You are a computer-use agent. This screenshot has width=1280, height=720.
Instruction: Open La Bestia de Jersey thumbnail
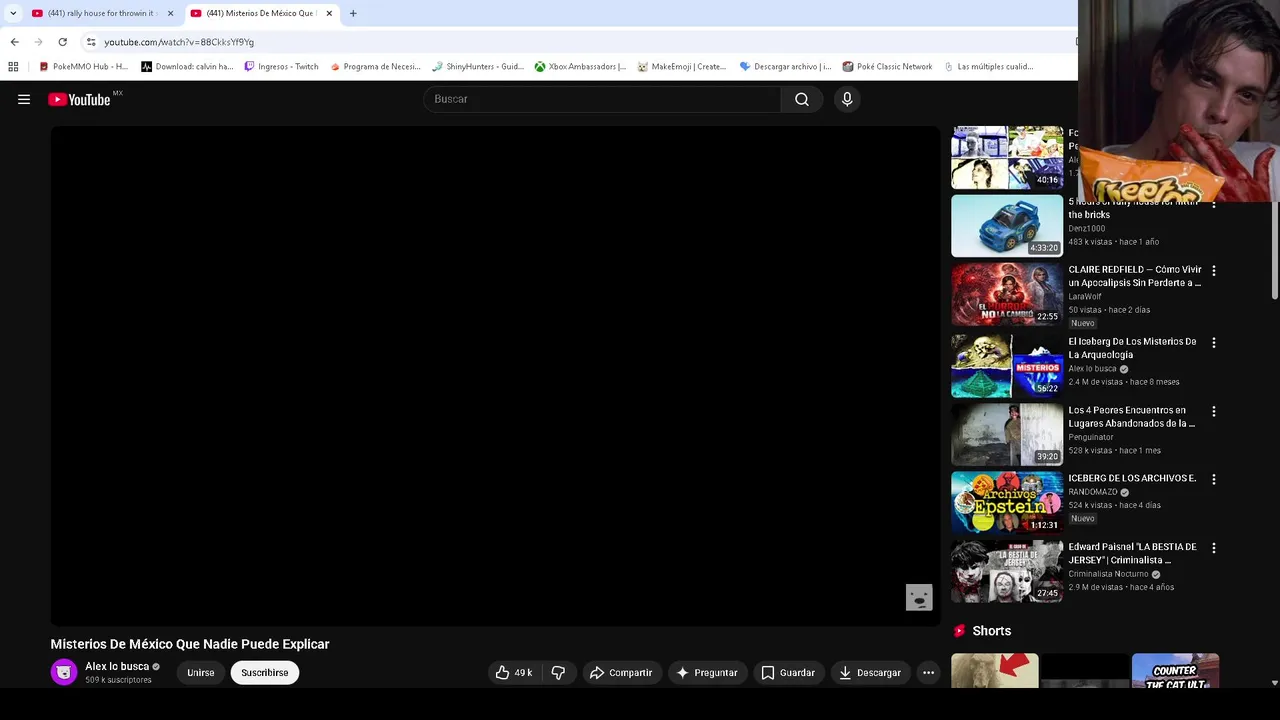click(x=1007, y=571)
